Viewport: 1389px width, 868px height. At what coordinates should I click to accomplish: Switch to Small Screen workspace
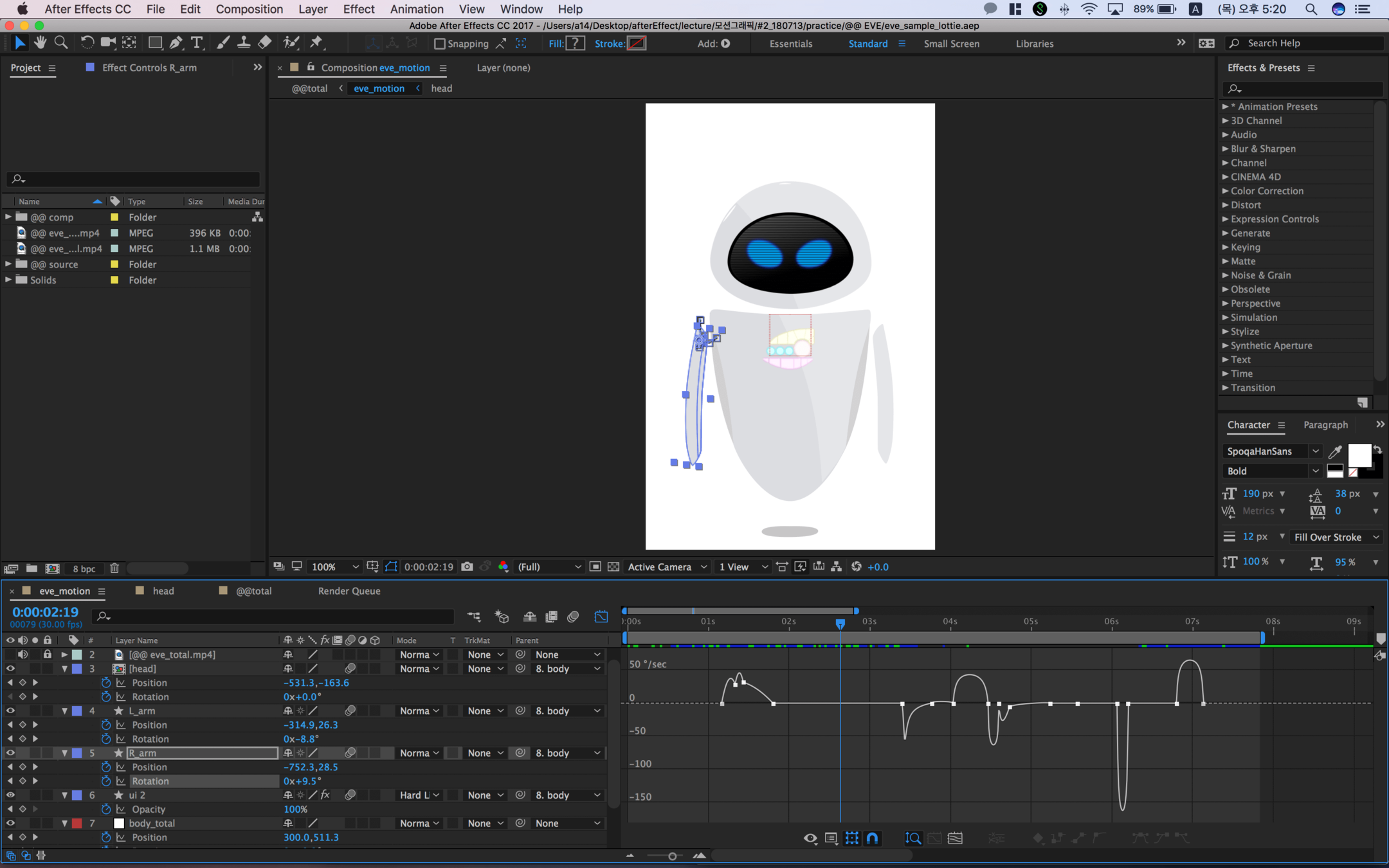pyautogui.click(x=951, y=44)
